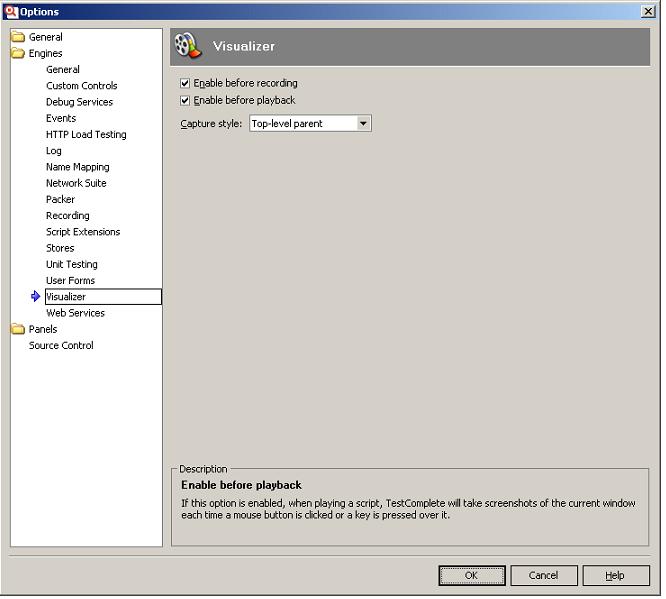Select Debug Services in Engines
The image size is (666, 599).
[x=79, y=102]
